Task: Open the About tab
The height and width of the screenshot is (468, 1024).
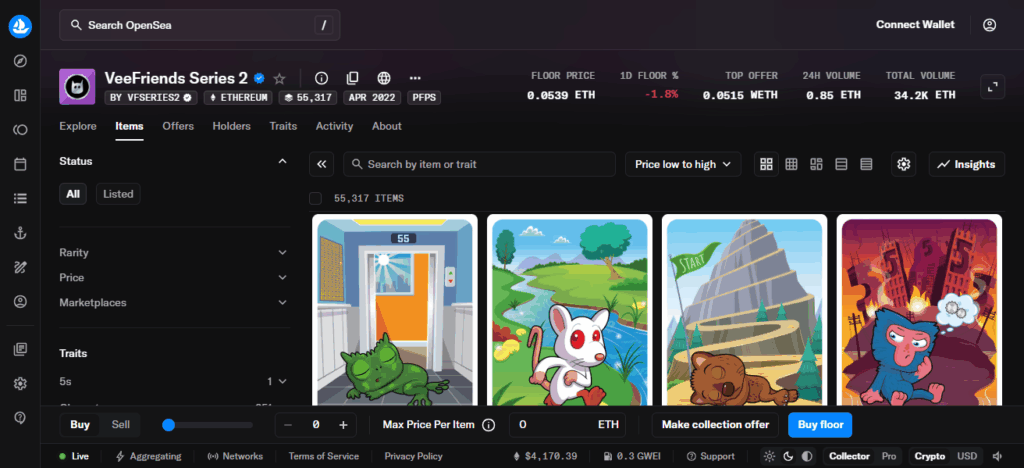Action: [x=387, y=126]
